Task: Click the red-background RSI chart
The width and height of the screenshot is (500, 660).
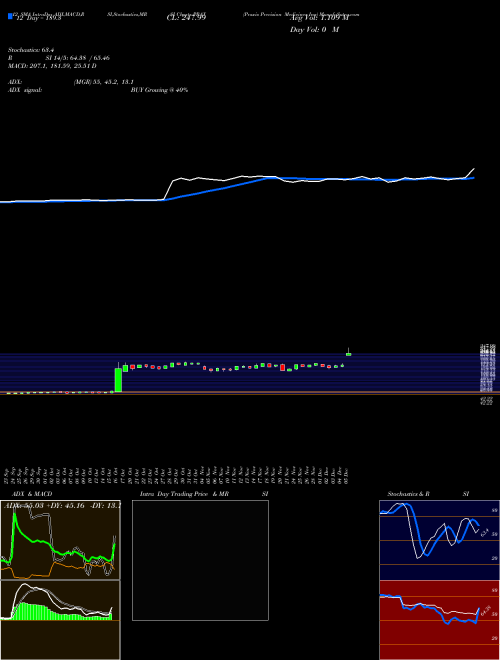Action: click(439, 620)
